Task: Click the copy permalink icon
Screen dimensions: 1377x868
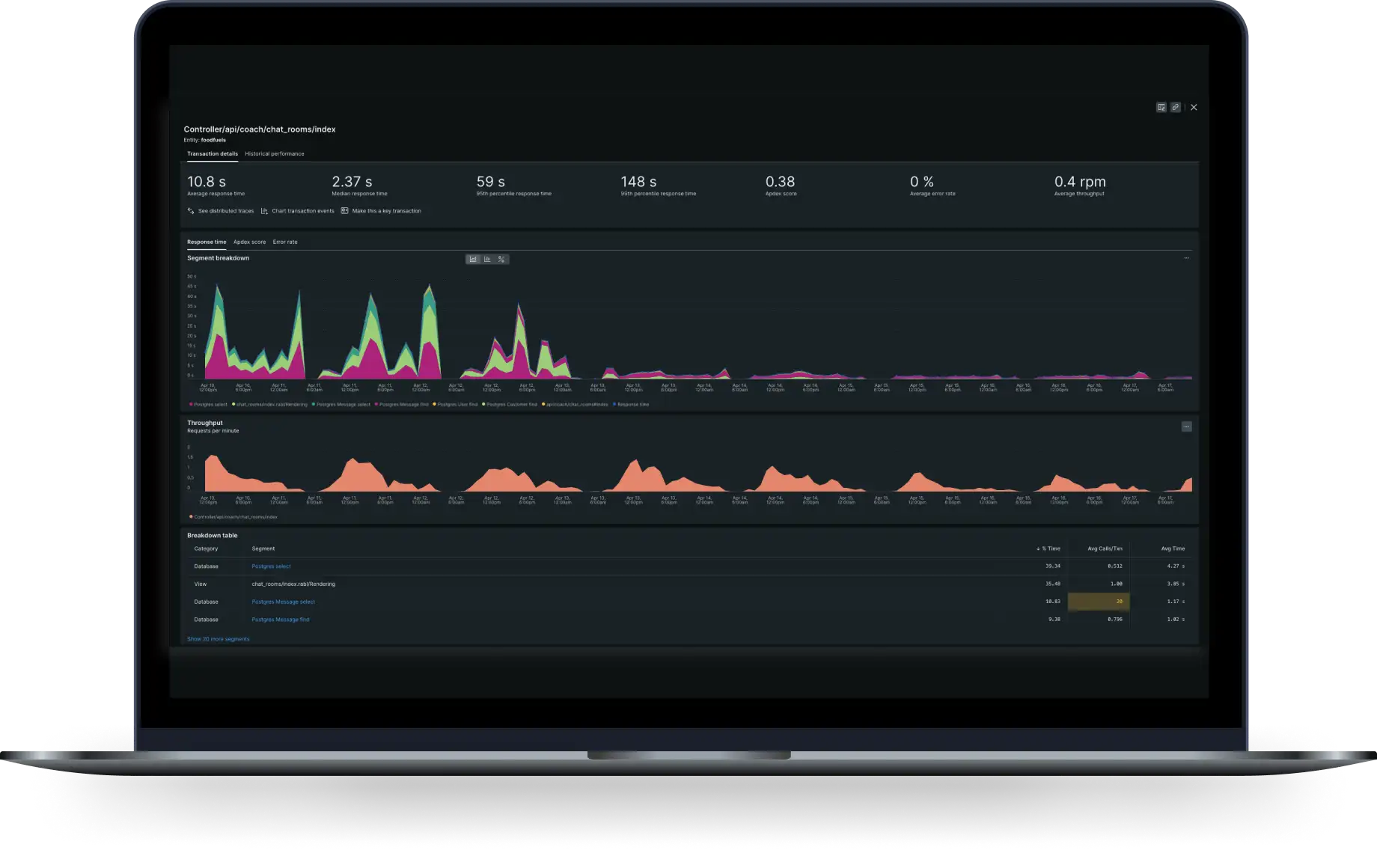Action: tap(1175, 108)
